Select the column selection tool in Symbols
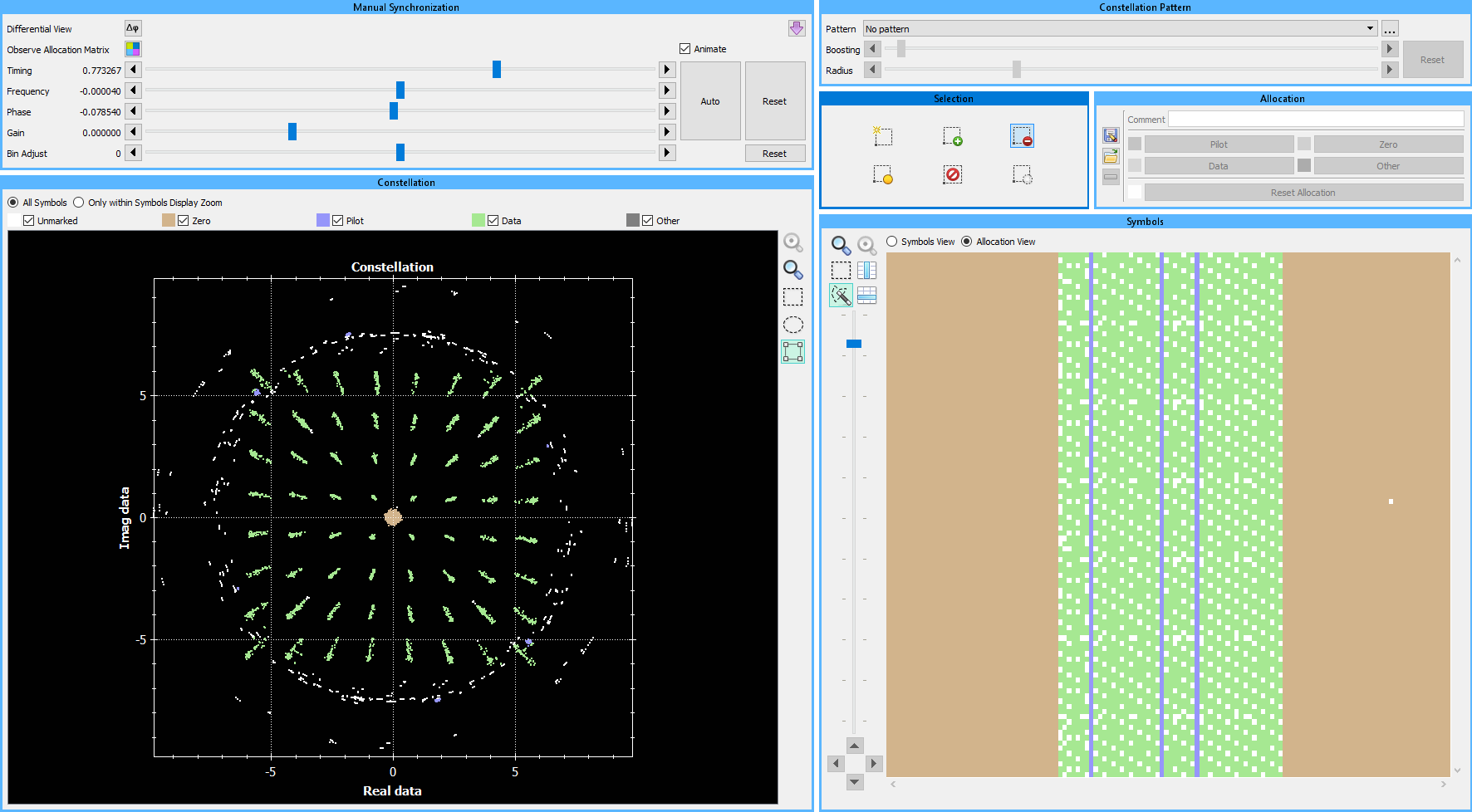 tap(866, 270)
